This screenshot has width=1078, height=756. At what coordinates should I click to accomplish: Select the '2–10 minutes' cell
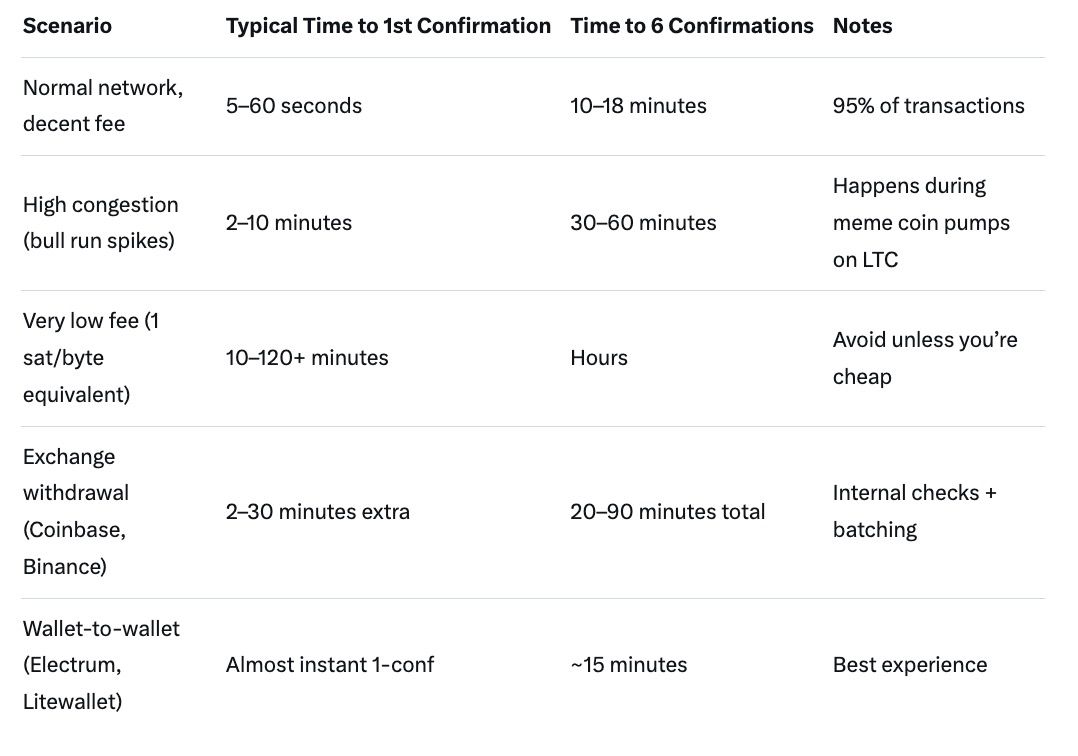[289, 223]
